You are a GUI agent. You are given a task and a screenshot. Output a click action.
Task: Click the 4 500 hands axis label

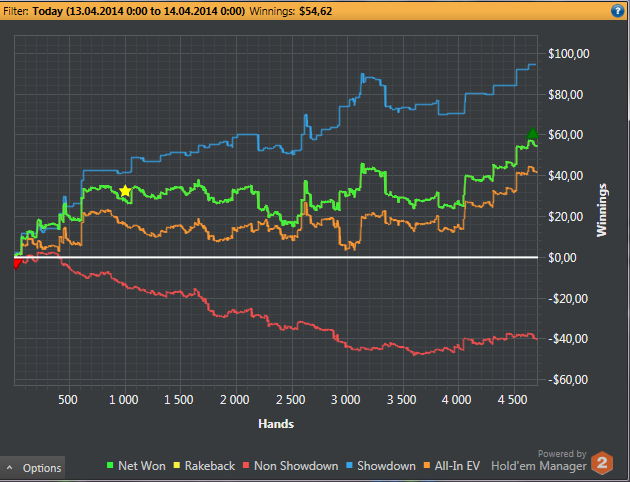512,400
